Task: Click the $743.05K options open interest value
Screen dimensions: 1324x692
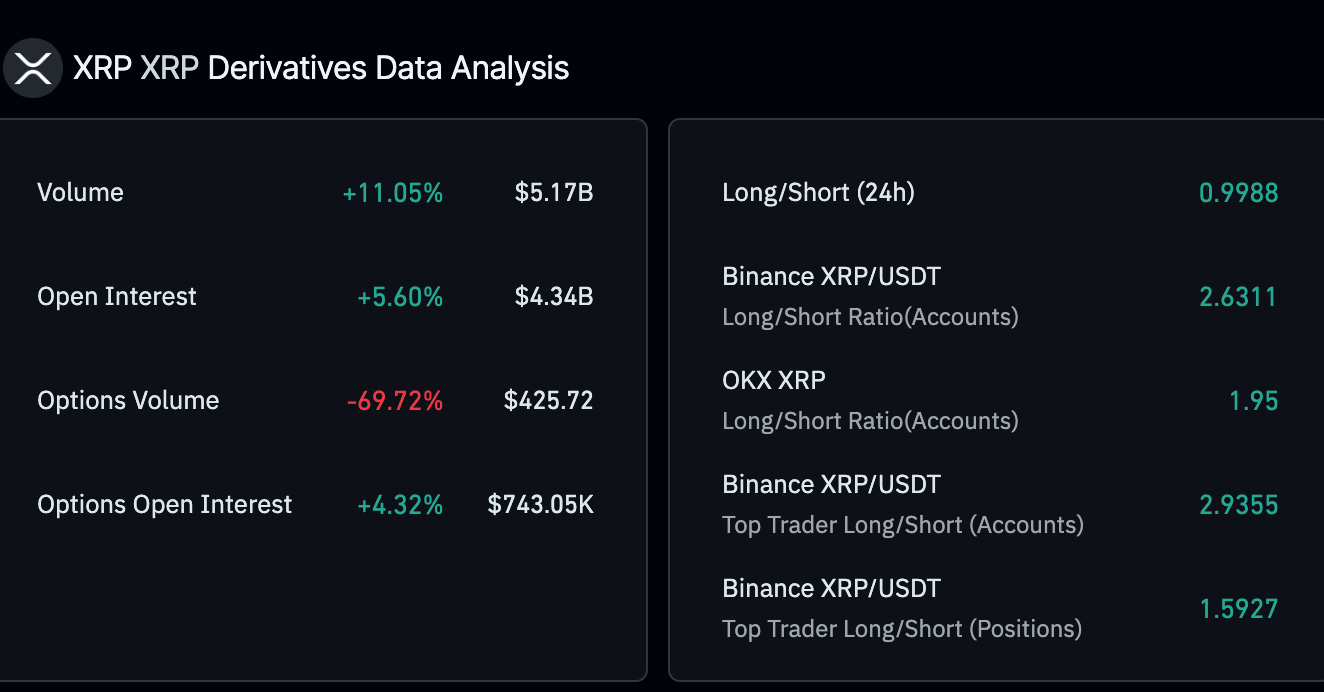Action: point(540,504)
